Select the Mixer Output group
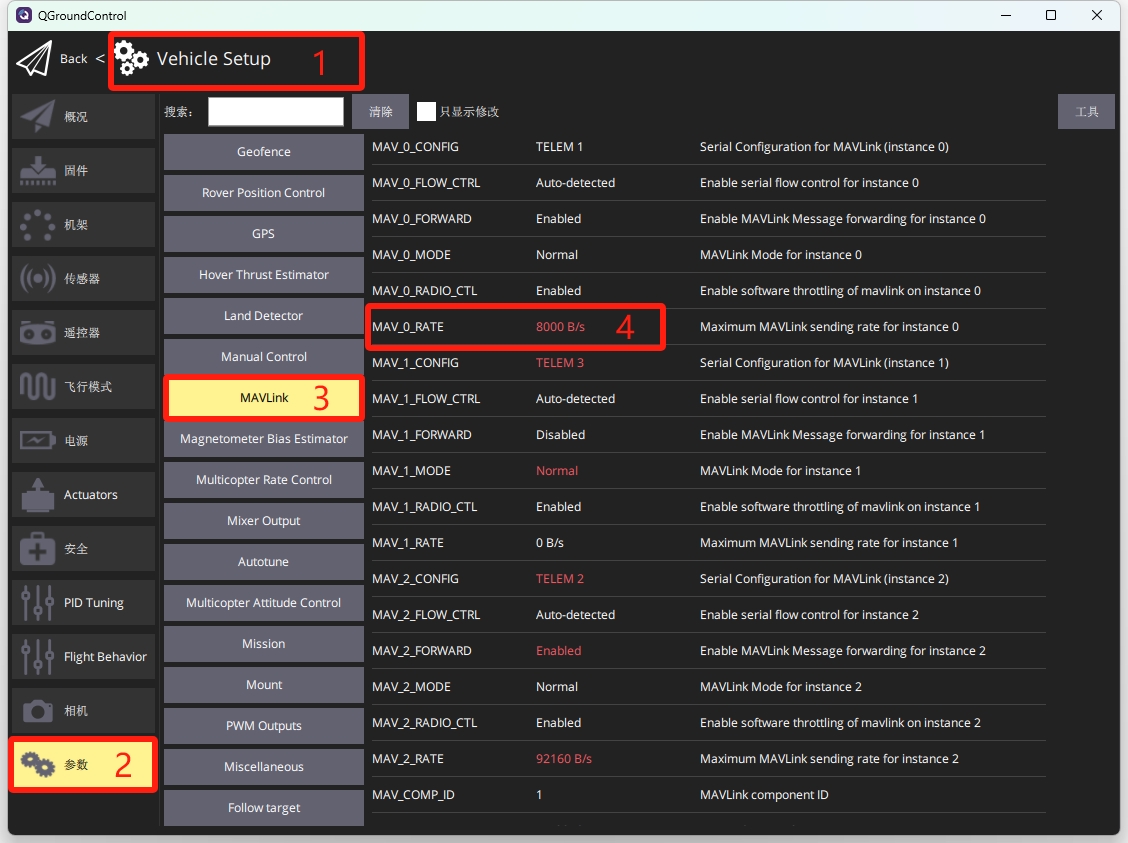 pos(264,521)
